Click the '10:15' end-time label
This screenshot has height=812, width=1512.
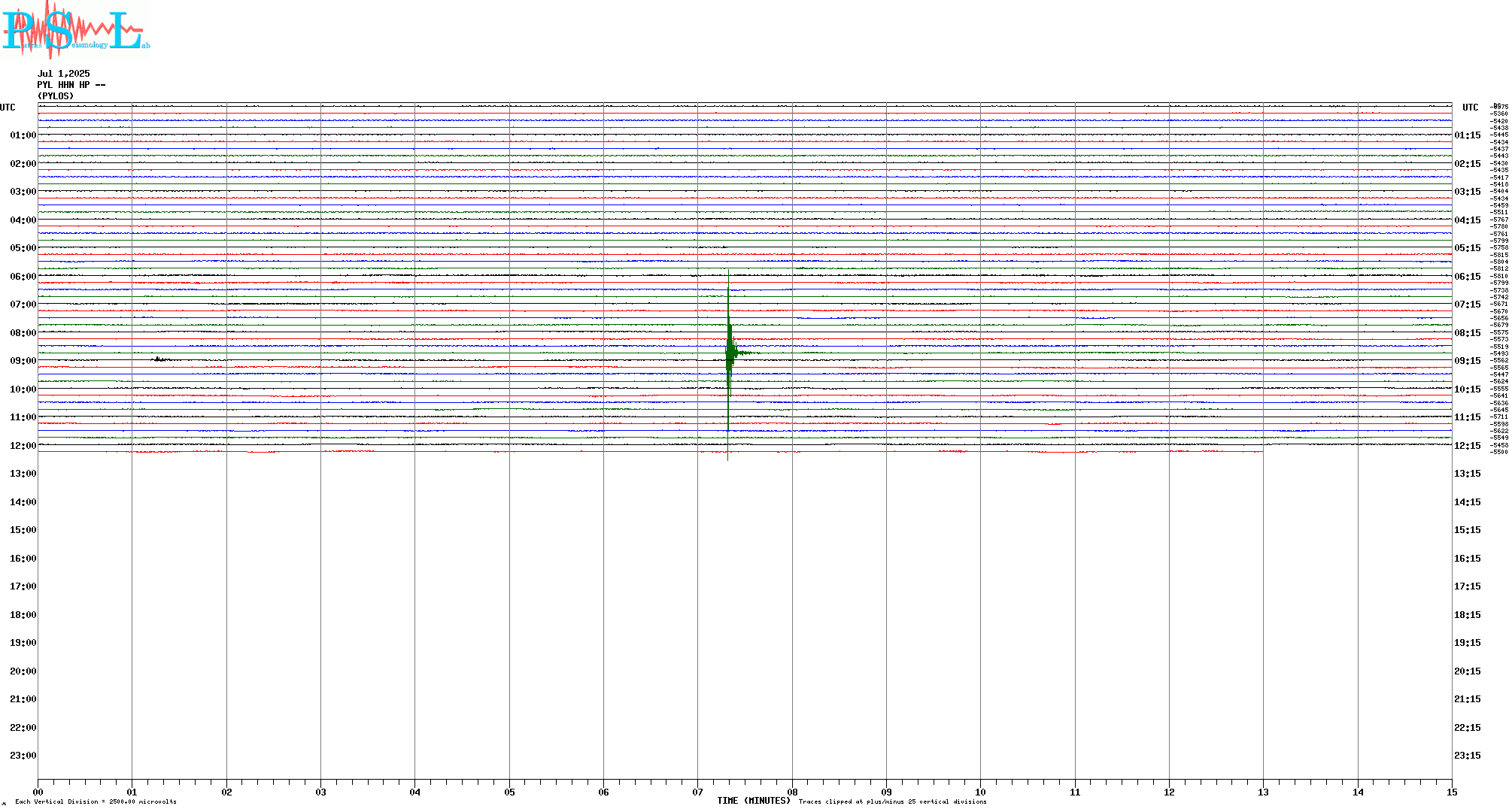pyautogui.click(x=1468, y=389)
